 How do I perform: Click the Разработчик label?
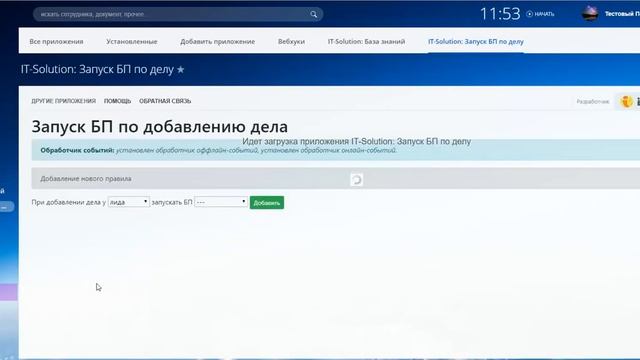(x=593, y=102)
